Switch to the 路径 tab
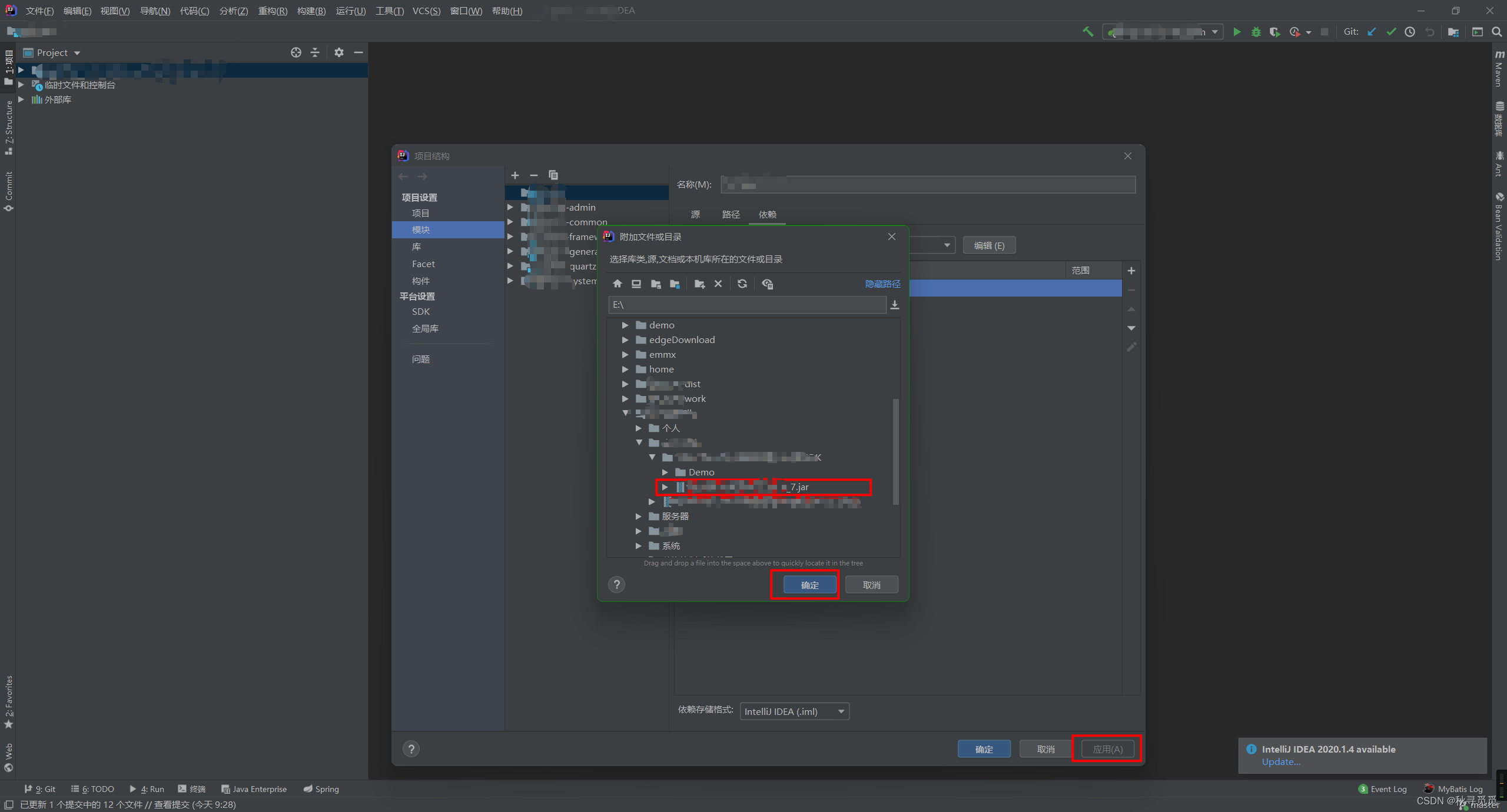 point(731,215)
